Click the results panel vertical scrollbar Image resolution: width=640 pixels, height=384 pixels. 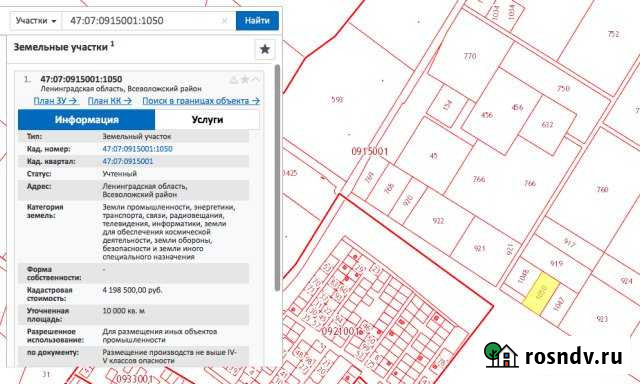pos(278,178)
